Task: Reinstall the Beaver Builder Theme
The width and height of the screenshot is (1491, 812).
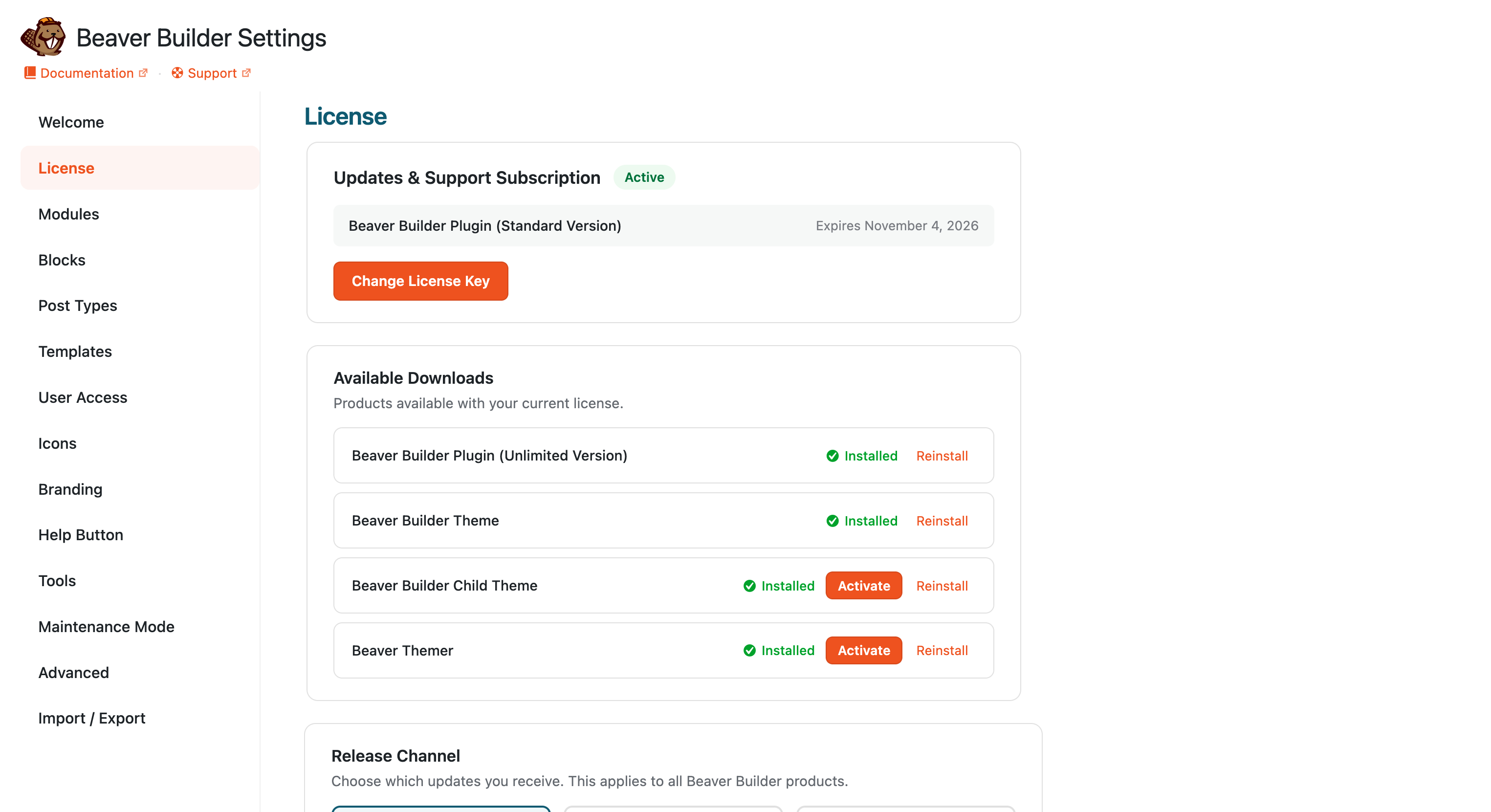Action: pyautogui.click(x=942, y=521)
